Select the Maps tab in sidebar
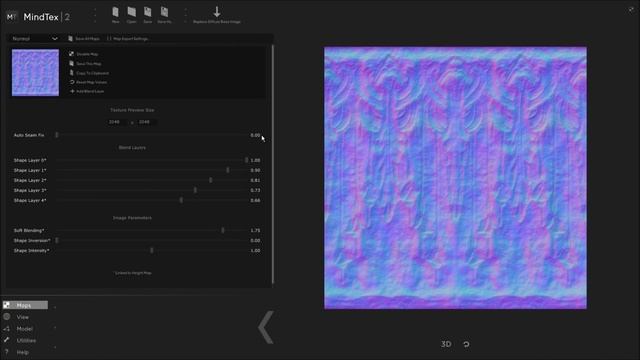The height and width of the screenshot is (360, 640). click(x=25, y=305)
